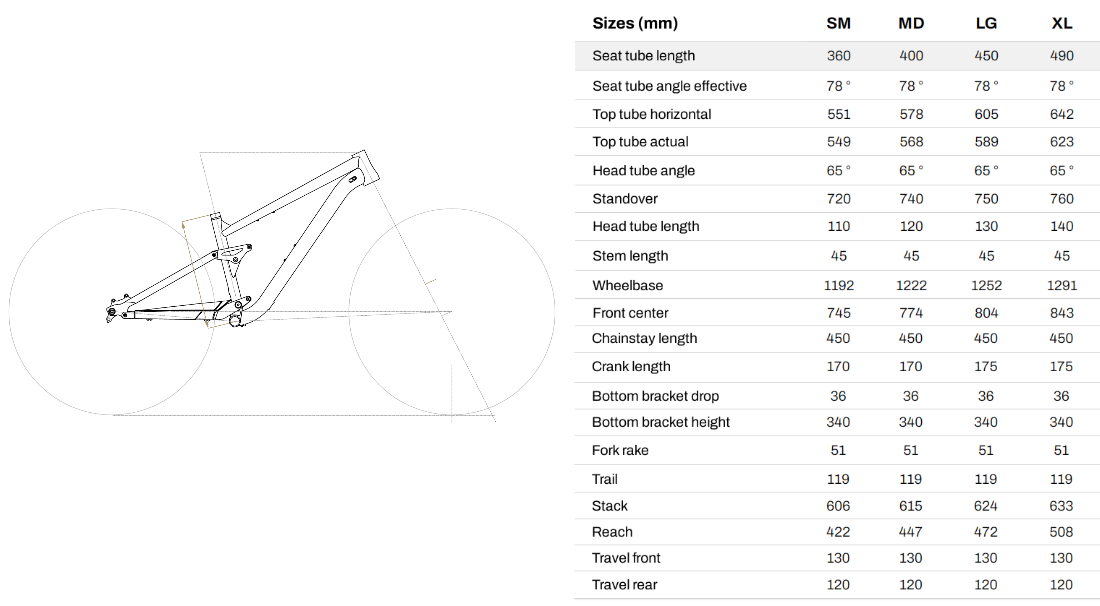
Task: Click the Stack value for SM
Action: coord(838,506)
